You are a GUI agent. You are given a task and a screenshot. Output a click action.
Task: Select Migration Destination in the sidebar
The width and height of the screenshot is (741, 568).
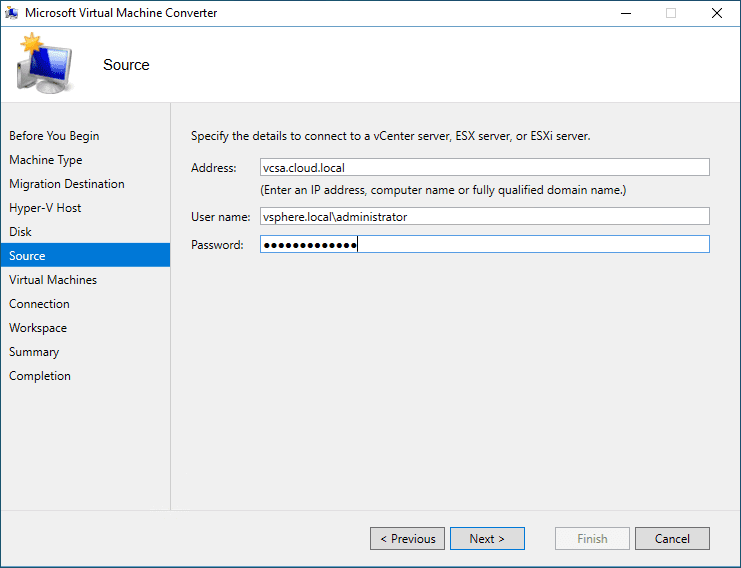(67, 184)
